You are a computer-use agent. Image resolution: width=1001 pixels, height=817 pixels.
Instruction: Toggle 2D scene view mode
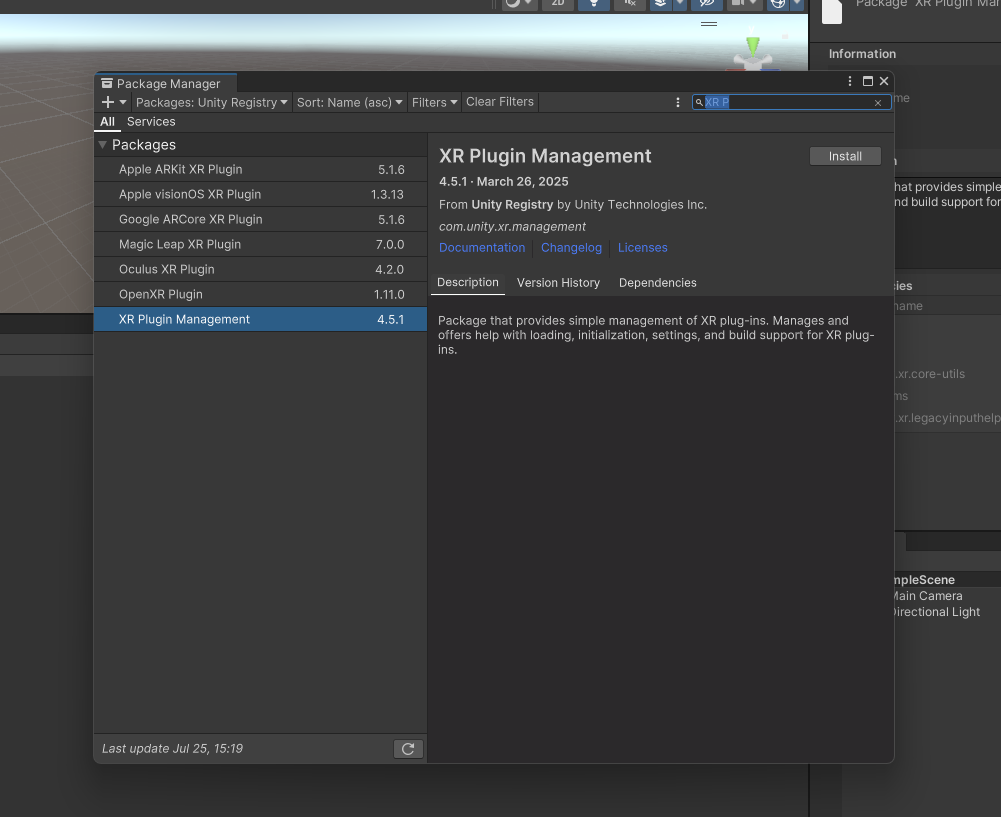[x=558, y=3]
